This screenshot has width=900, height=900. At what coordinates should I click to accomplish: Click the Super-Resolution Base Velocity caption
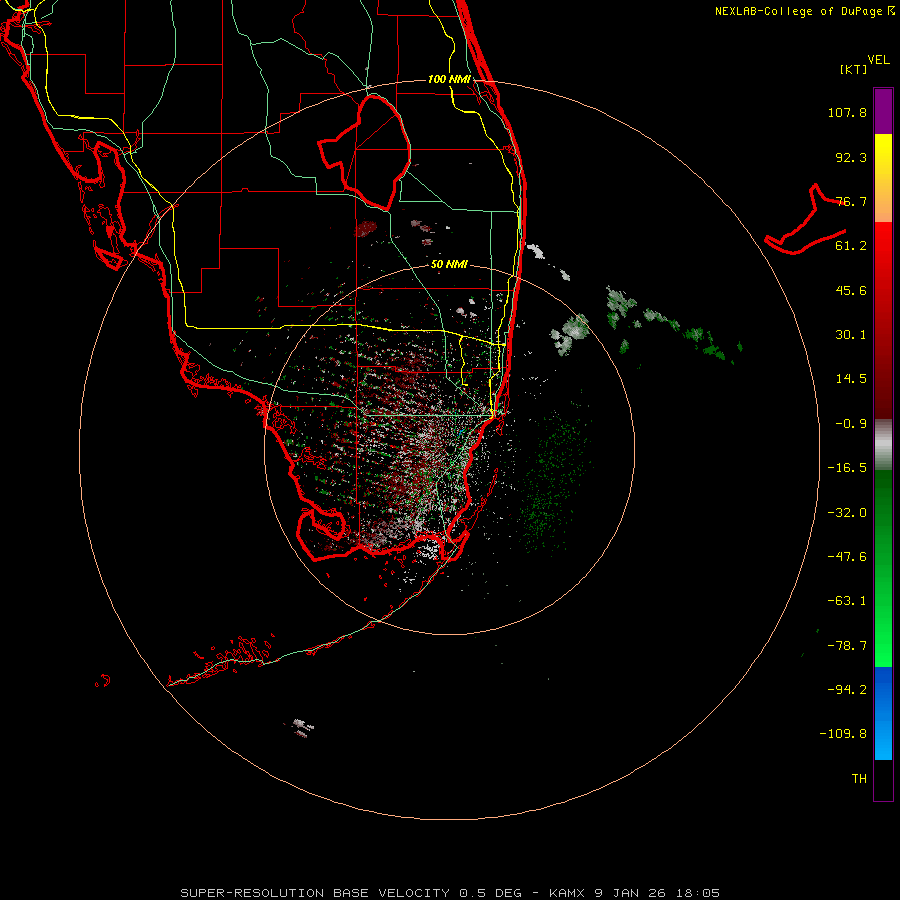450,893
